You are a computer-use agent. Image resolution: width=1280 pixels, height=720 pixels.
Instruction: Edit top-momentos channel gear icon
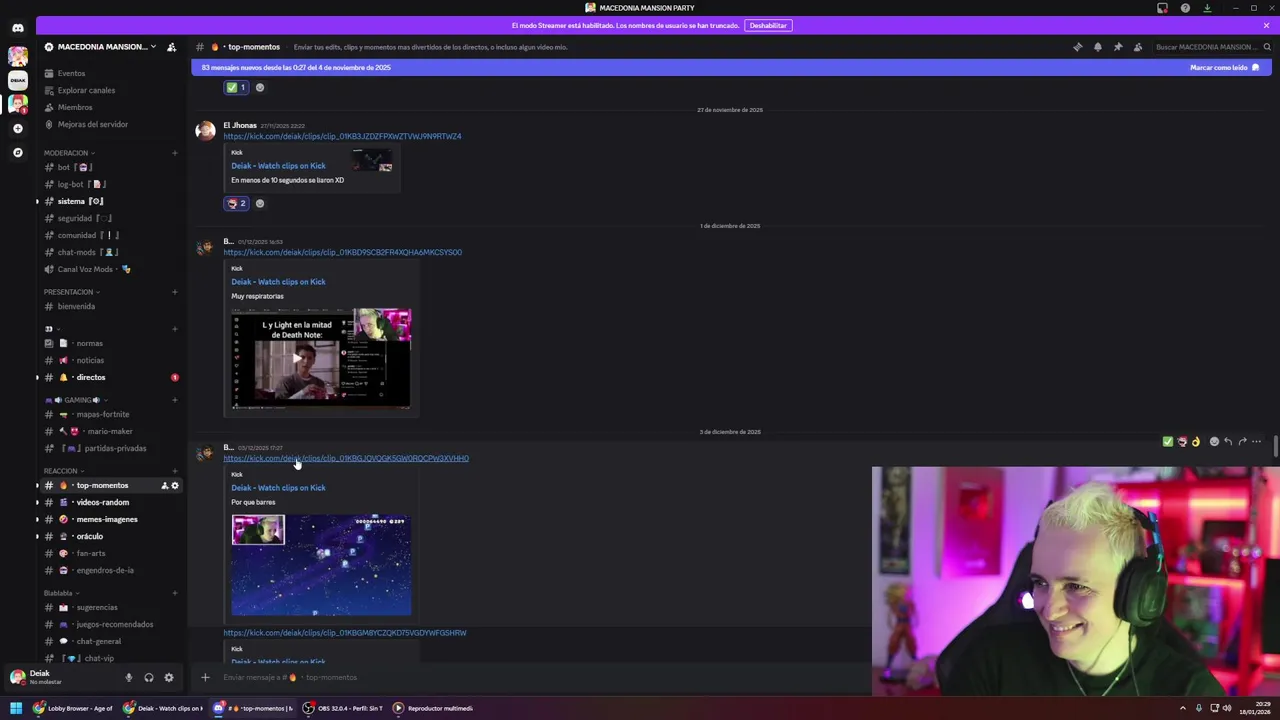tap(175, 485)
